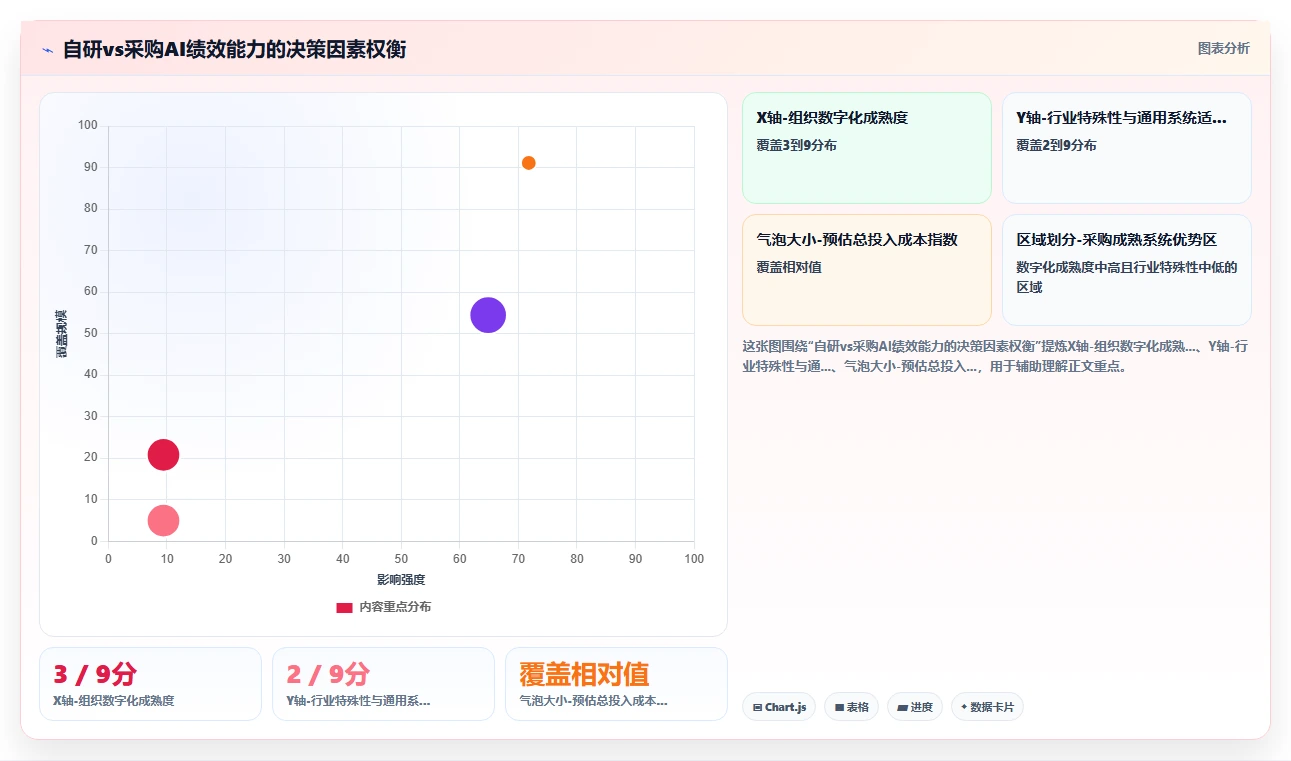Click the 进度 tag
1291x761 pixels.
point(914,707)
